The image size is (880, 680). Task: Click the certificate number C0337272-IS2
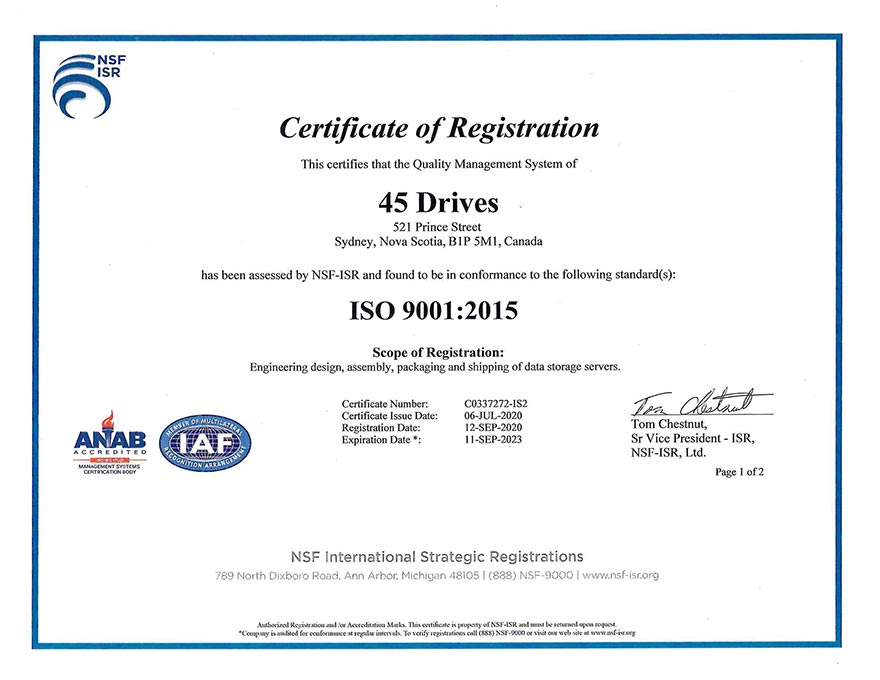coord(499,403)
